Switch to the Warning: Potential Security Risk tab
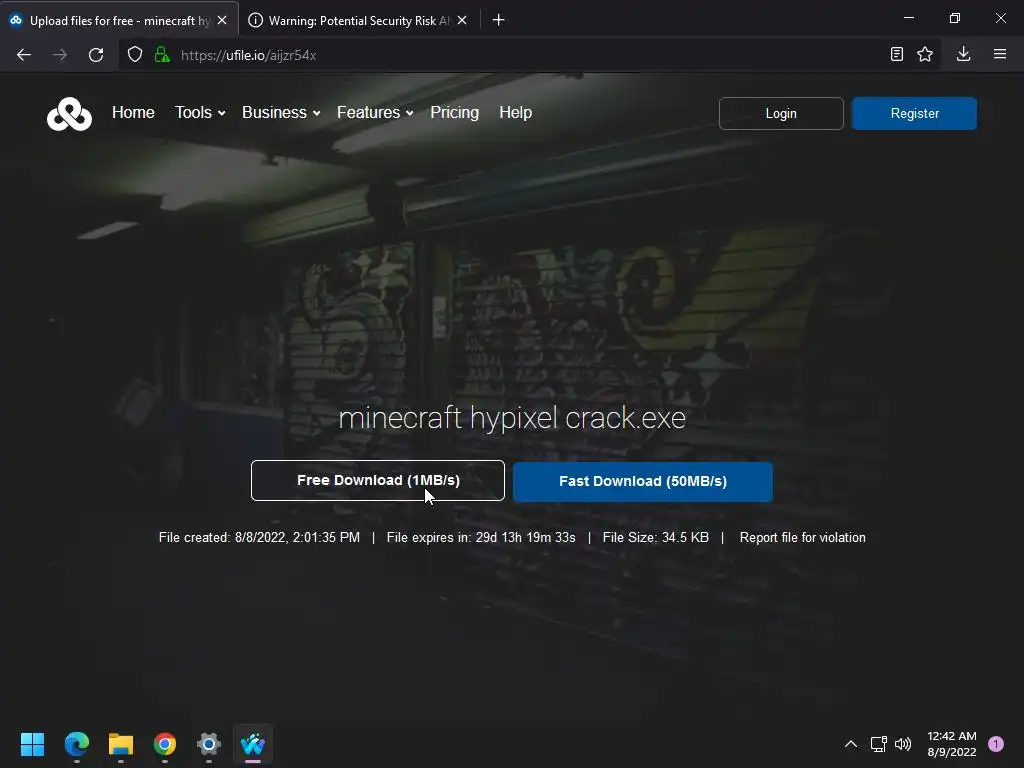The height and width of the screenshot is (768, 1024). [358, 20]
